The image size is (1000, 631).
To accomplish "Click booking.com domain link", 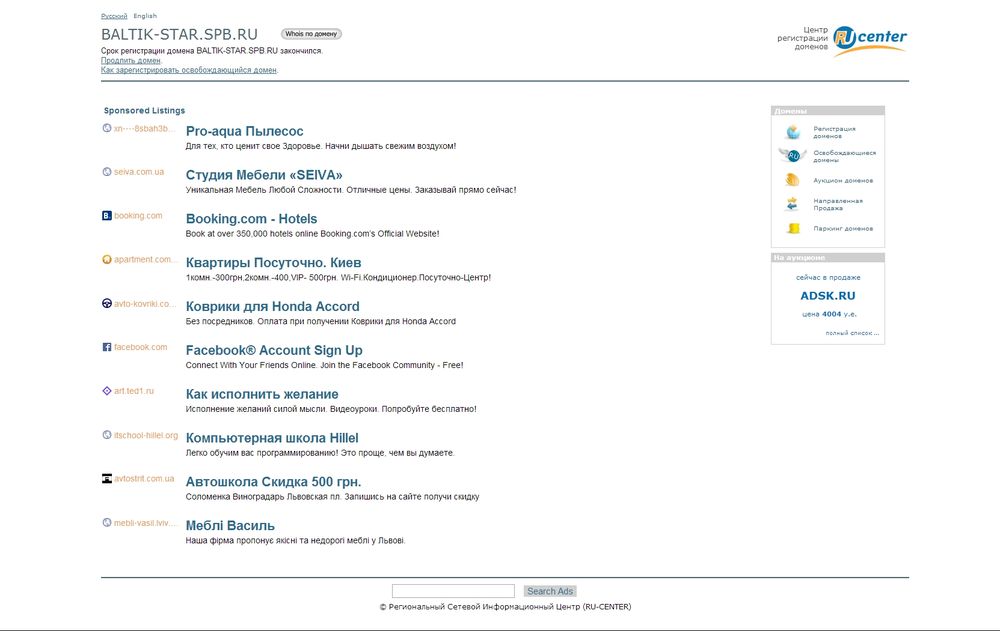I will (138, 216).
